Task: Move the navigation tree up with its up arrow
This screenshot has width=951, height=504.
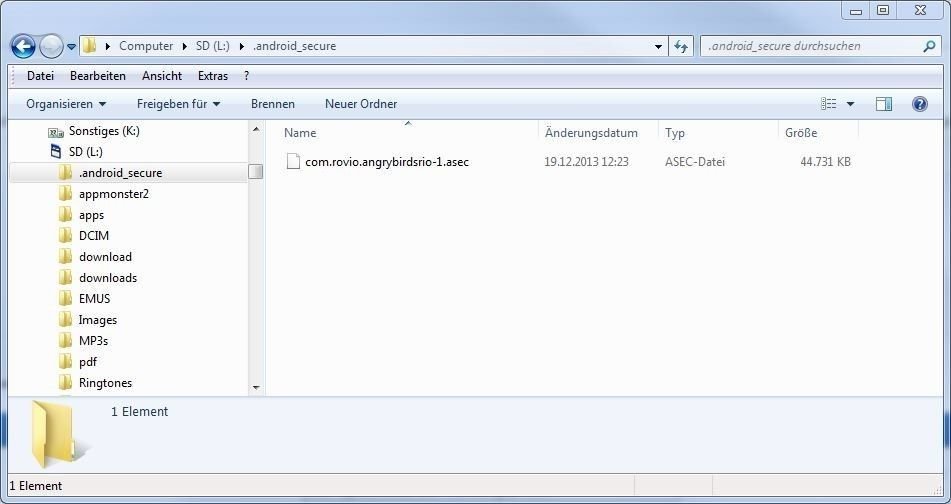Action: tap(256, 129)
